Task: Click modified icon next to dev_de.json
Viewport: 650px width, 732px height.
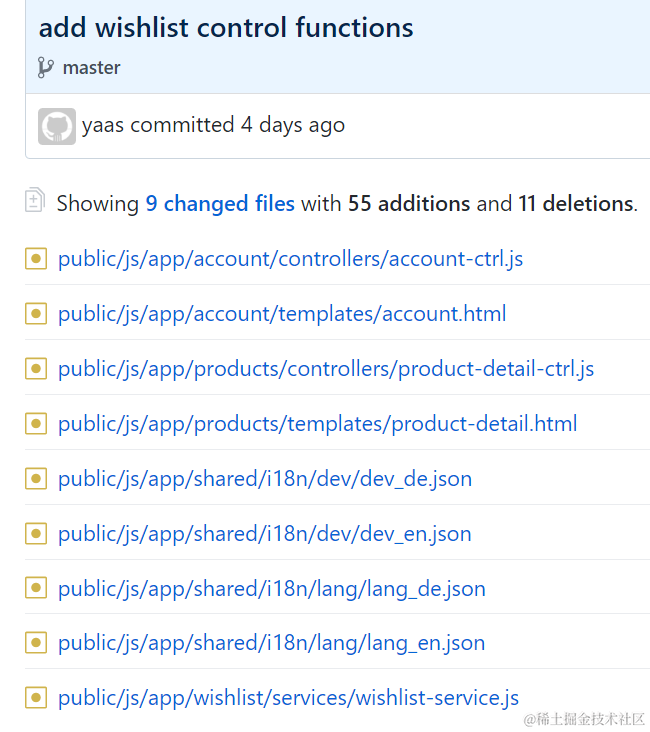Action: pos(36,479)
